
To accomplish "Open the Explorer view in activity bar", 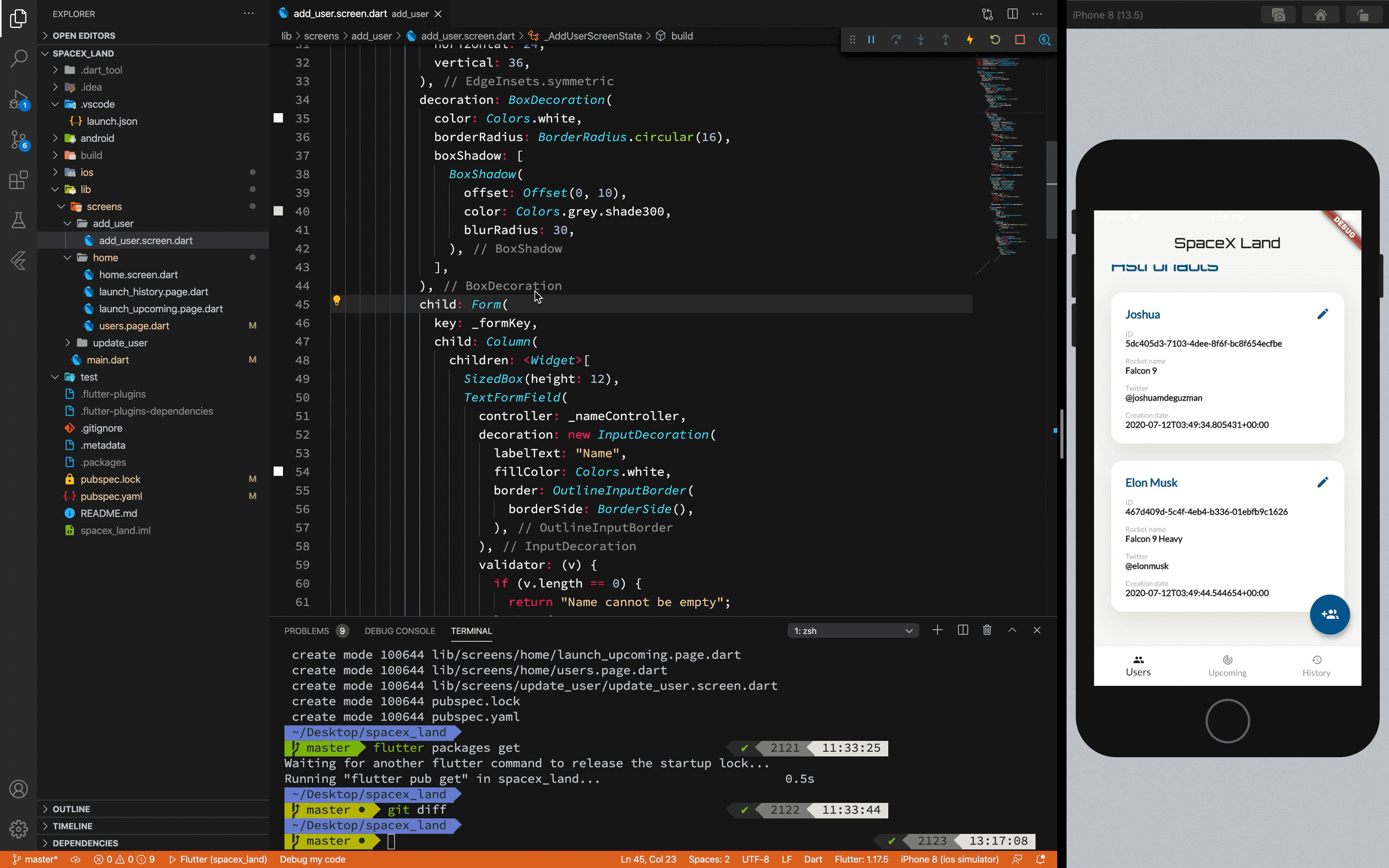I will (x=18, y=18).
